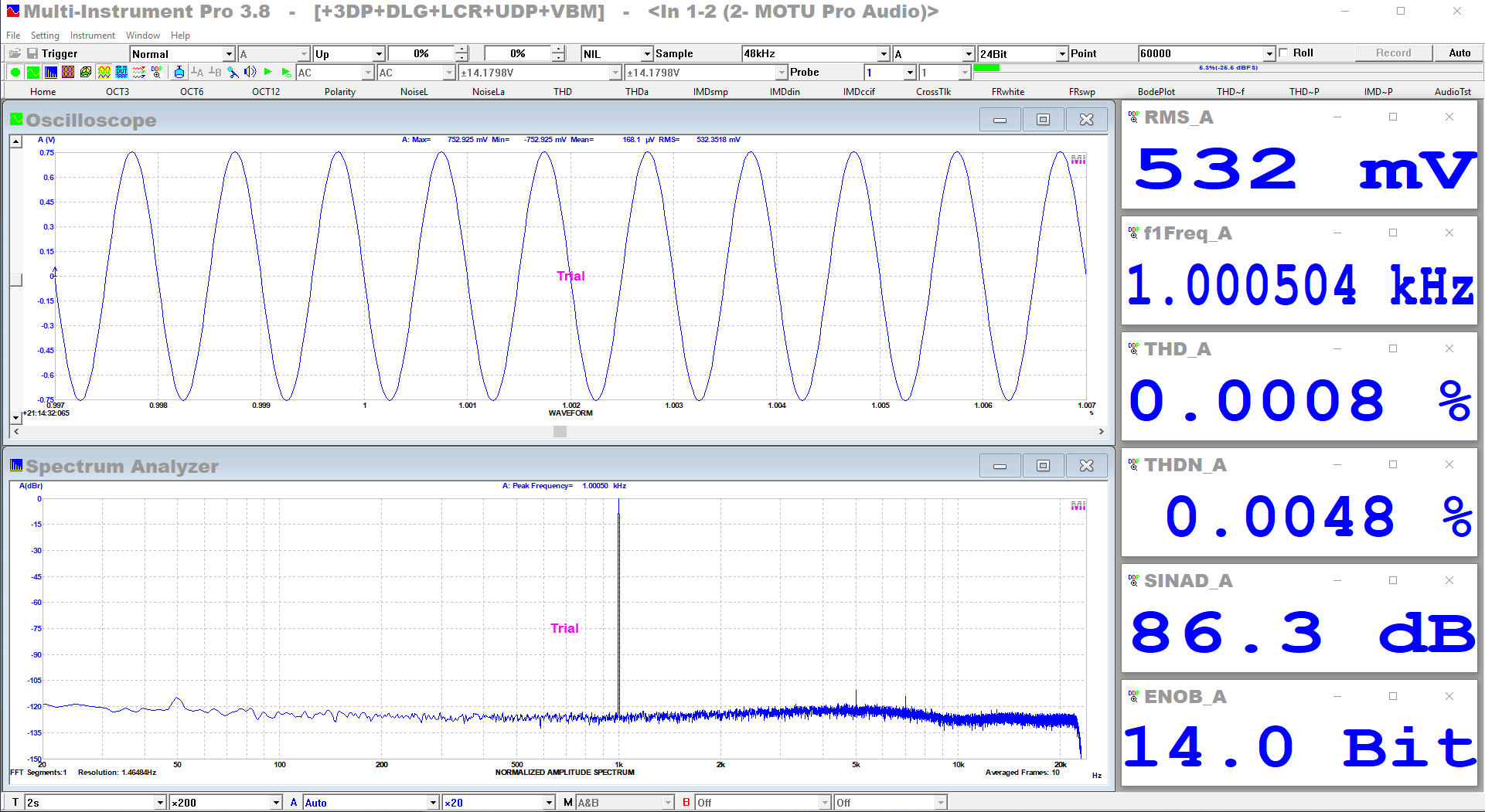Click the blue flask calibration icon
Screen dimensions: 1485x812
click(179, 72)
